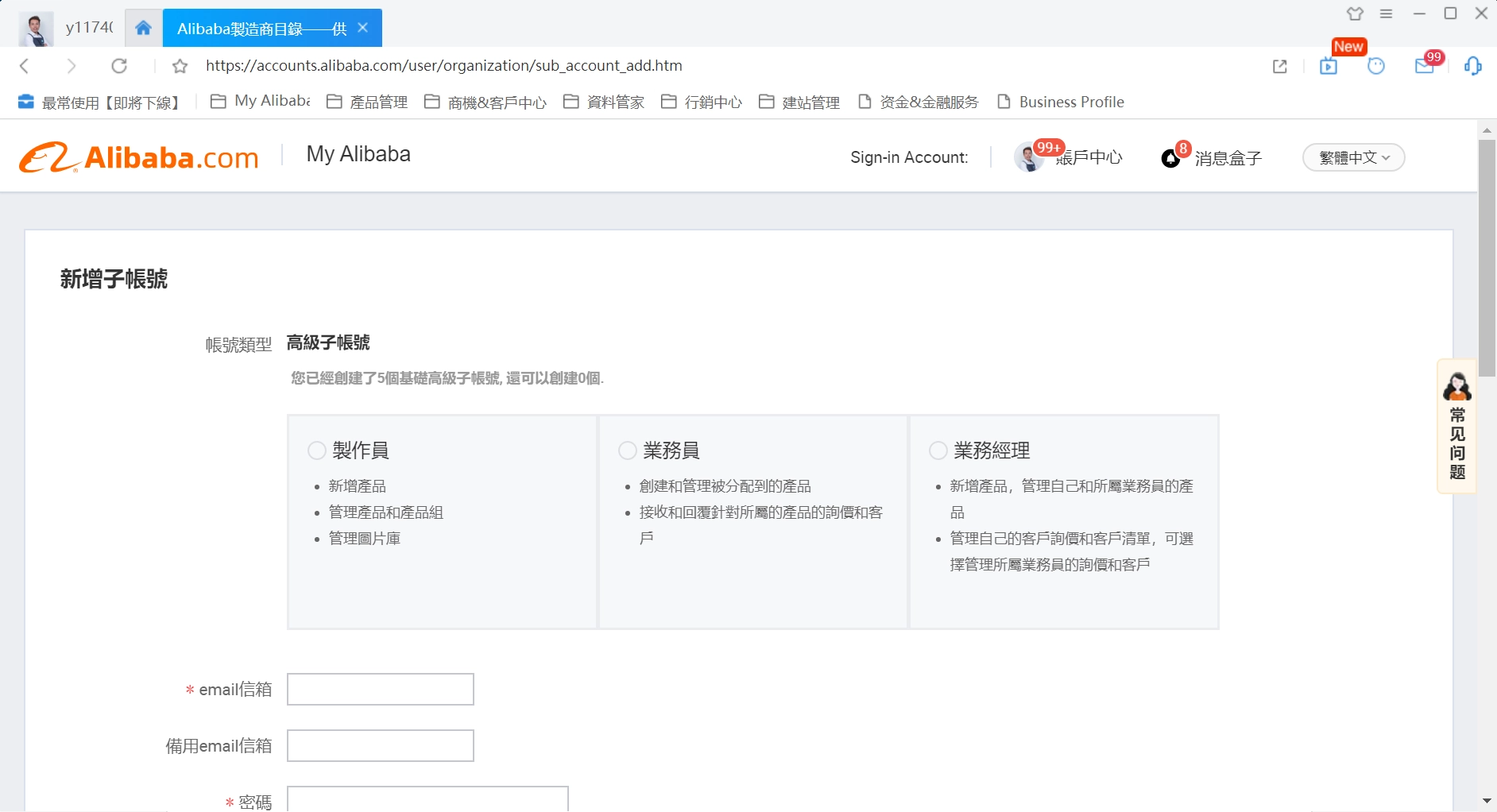Close the Alibaba tab

pyautogui.click(x=363, y=28)
